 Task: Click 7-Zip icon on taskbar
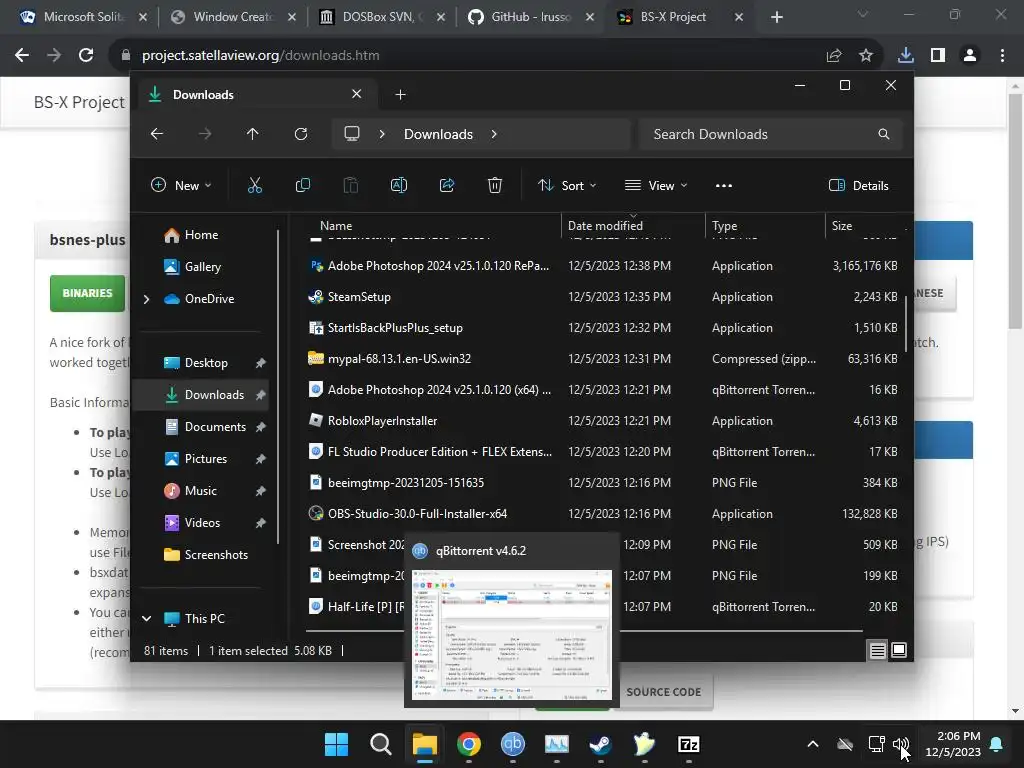coord(688,744)
